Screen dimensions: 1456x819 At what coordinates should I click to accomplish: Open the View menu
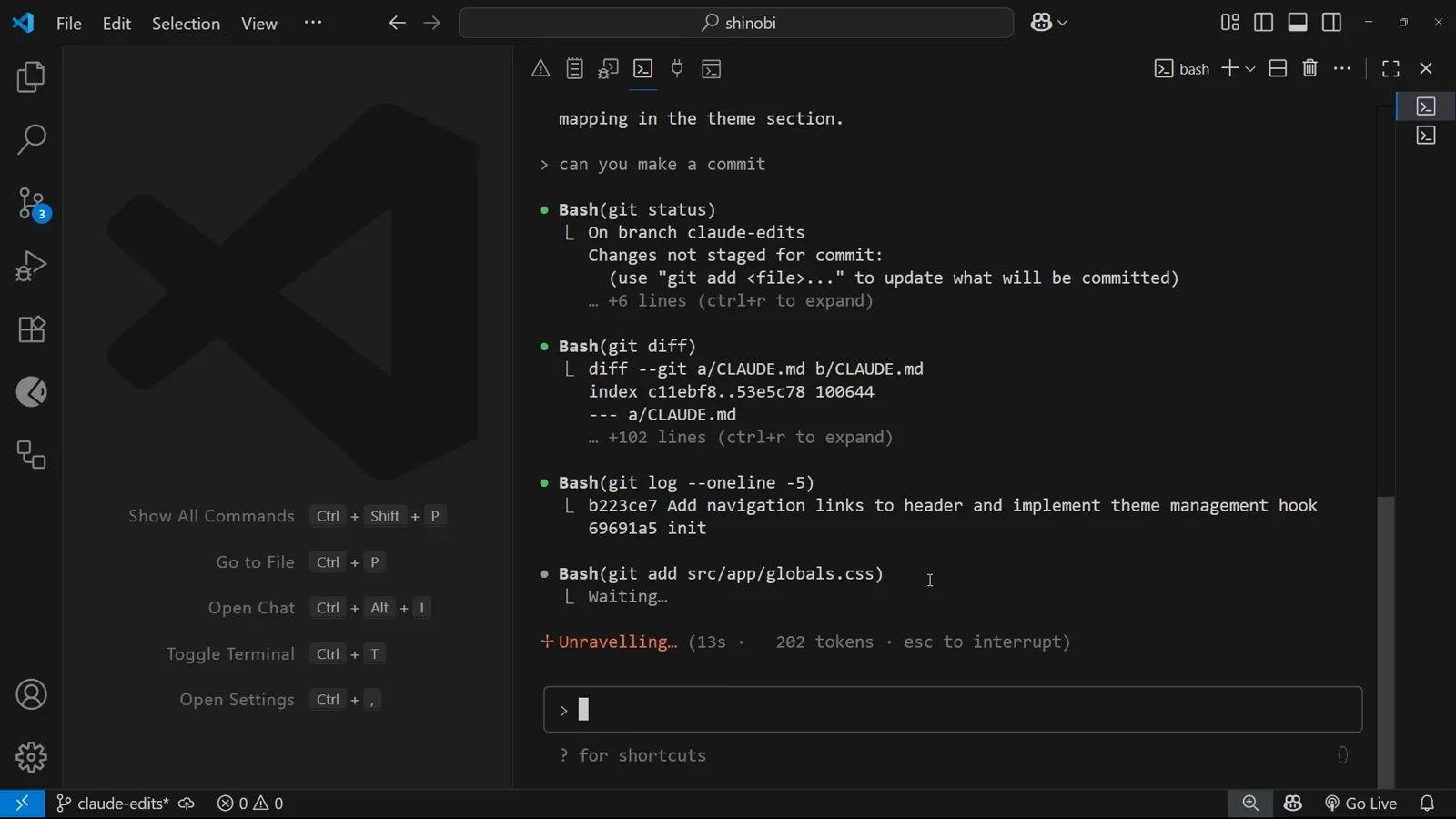(x=259, y=24)
